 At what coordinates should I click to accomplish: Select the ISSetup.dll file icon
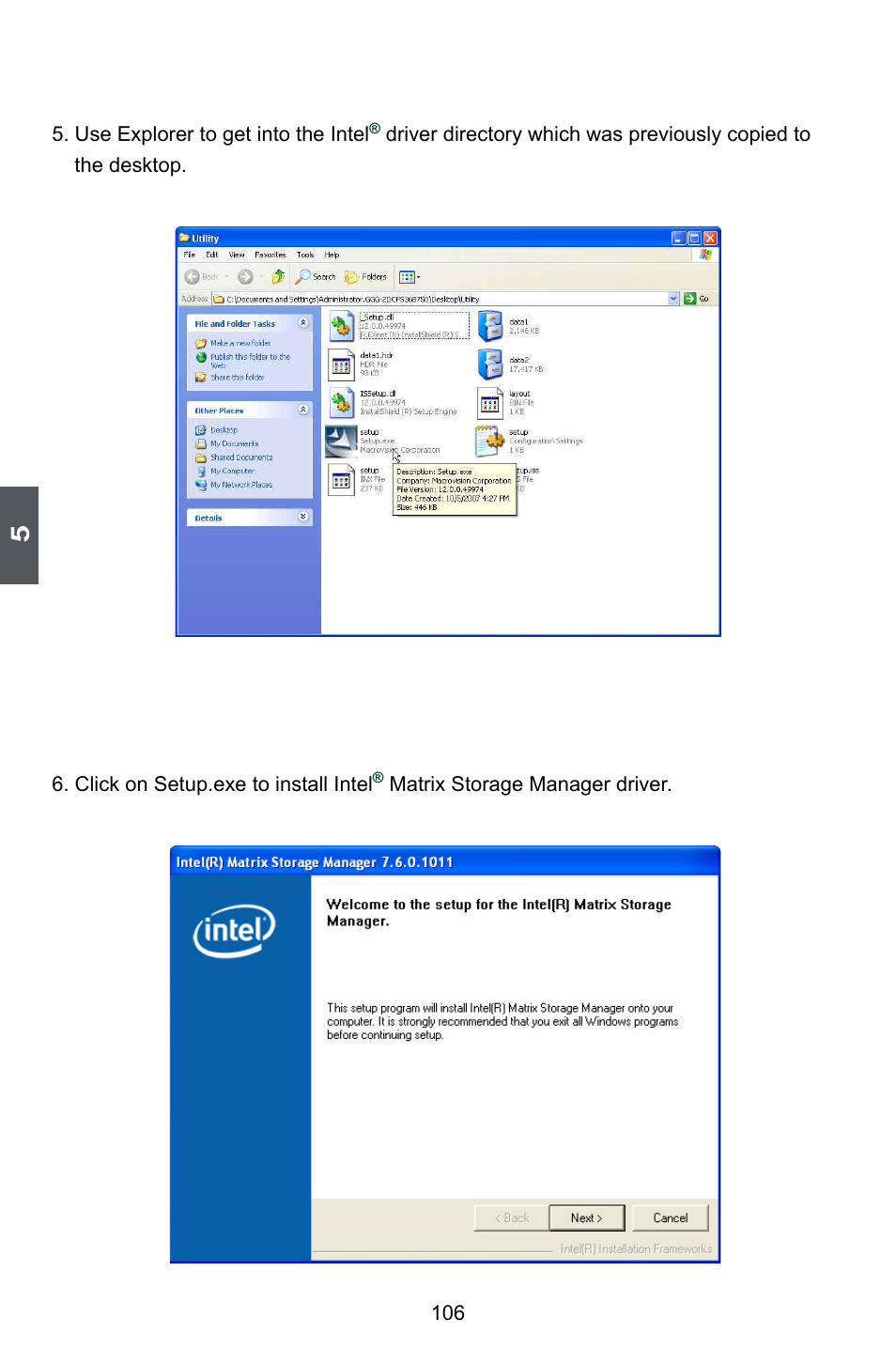341,402
